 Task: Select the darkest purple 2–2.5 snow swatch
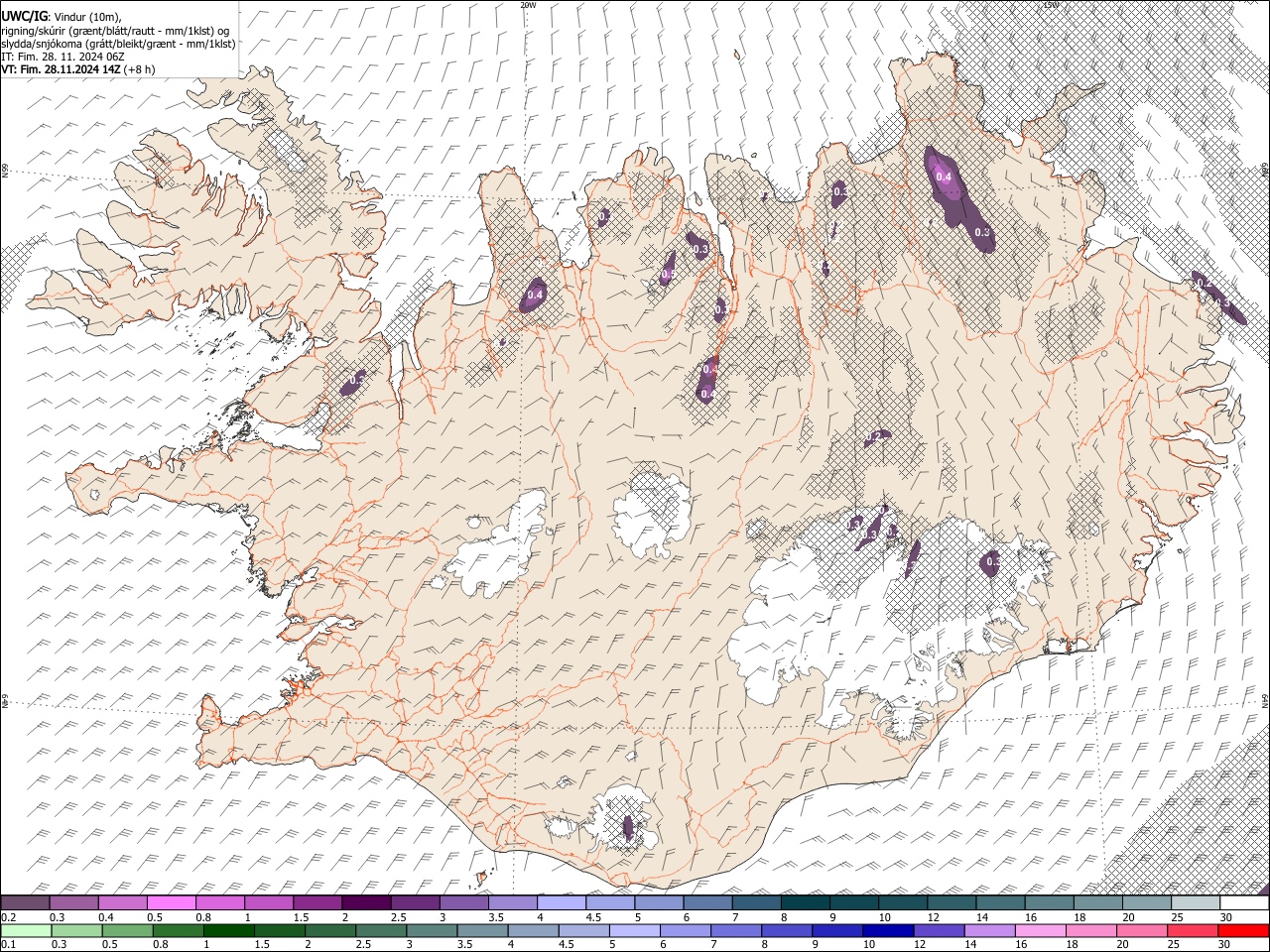point(366,903)
